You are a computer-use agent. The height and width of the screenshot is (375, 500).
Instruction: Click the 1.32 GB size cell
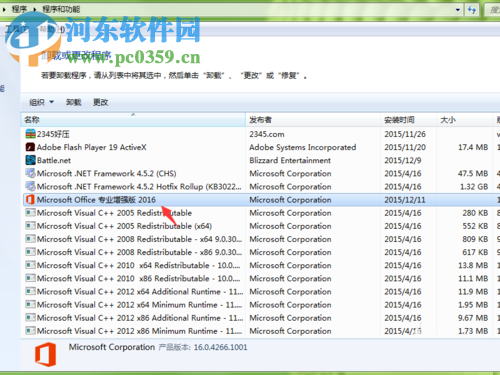[474, 186]
